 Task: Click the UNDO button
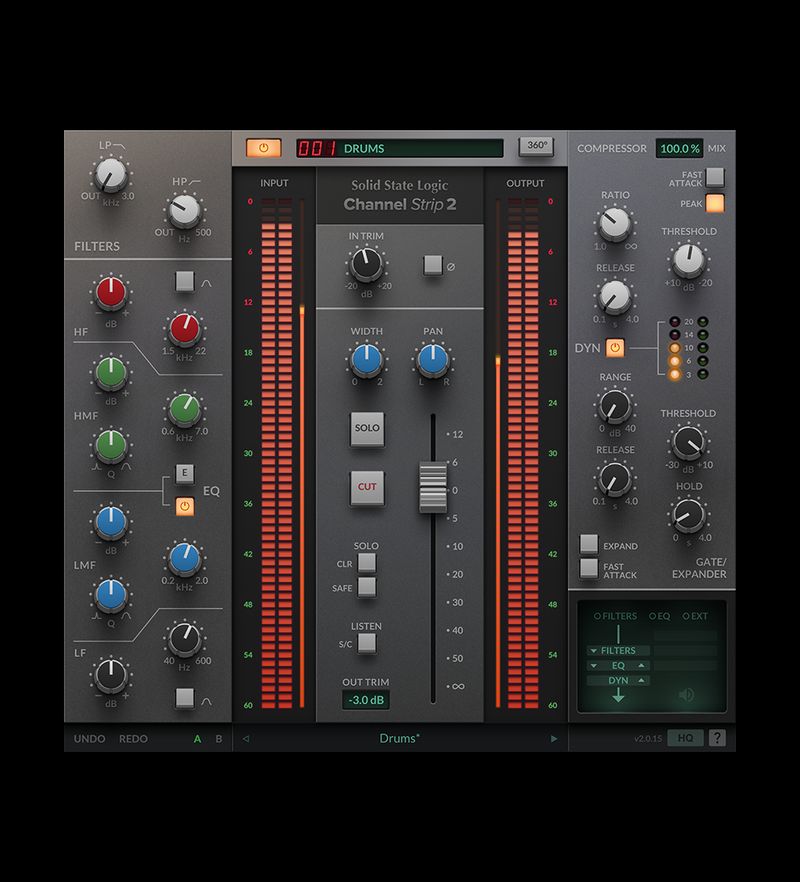88,739
